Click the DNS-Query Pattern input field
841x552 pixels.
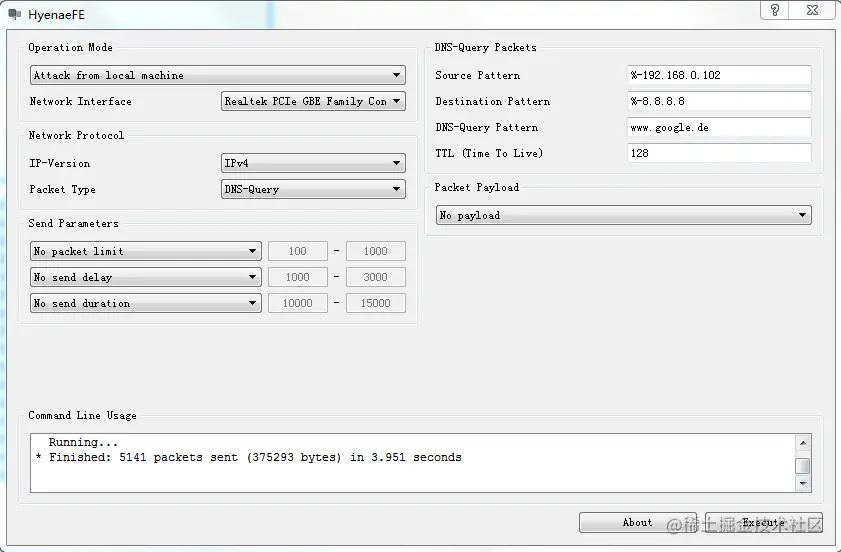(x=719, y=127)
